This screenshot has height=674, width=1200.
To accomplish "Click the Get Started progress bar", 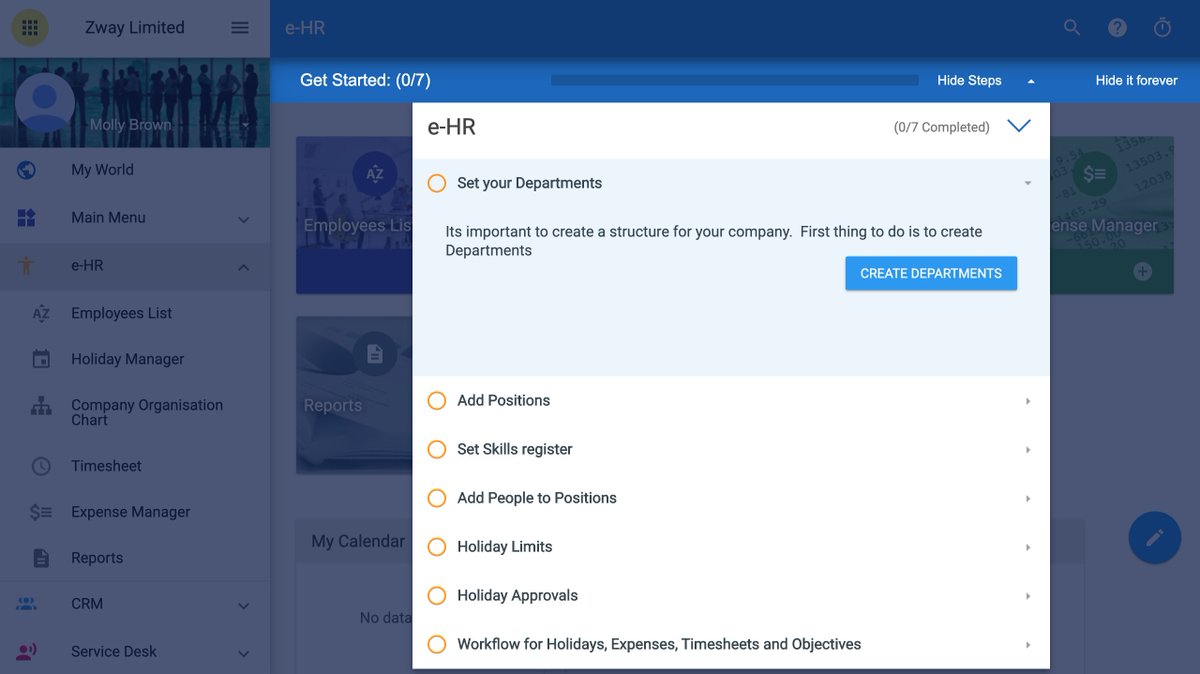I will click(x=734, y=80).
